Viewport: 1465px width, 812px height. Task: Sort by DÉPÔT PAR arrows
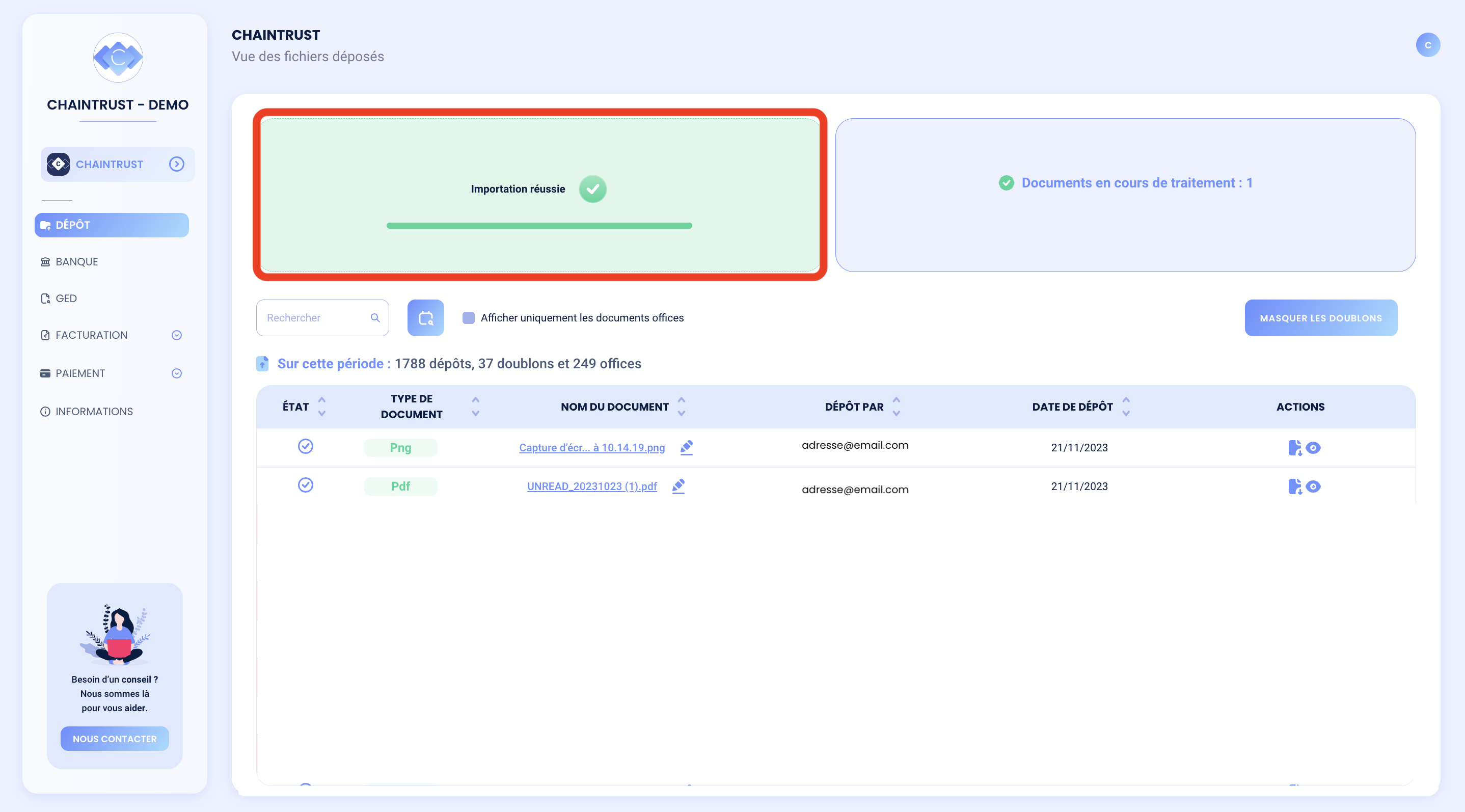(897, 407)
